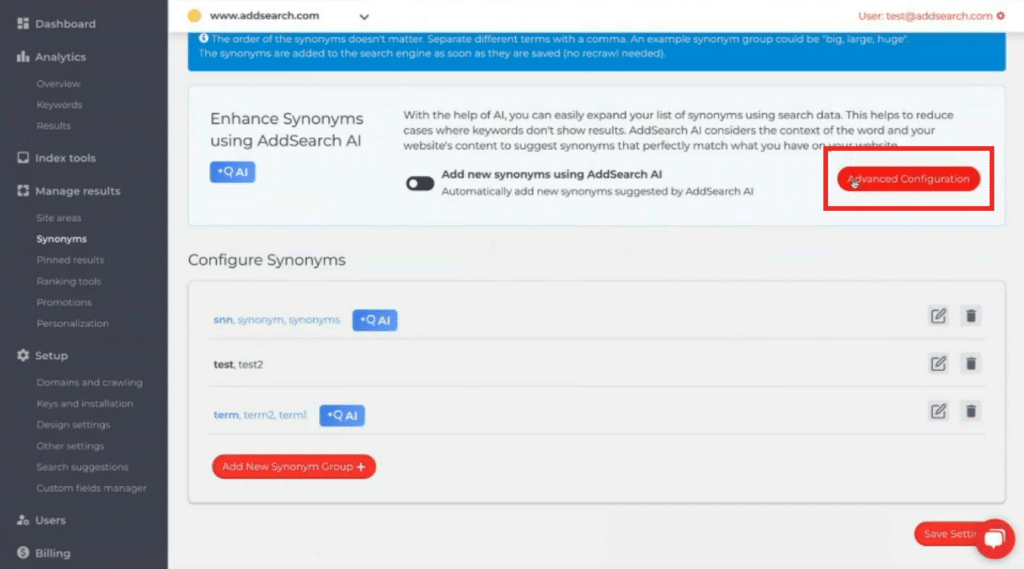Click the AI badge beside 'snn, synonym, synonyms'

click(375, 320)
